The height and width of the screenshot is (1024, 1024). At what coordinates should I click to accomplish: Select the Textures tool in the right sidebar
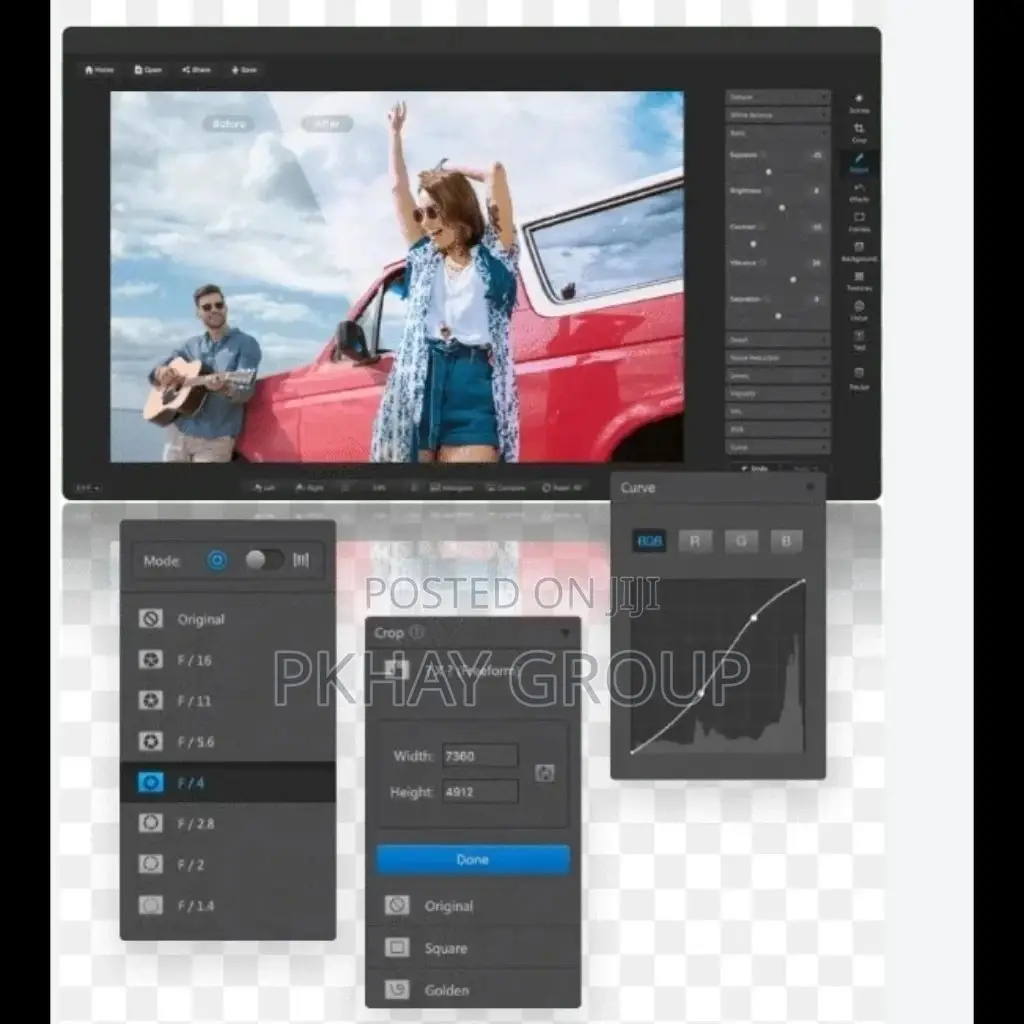click(859, 281)
